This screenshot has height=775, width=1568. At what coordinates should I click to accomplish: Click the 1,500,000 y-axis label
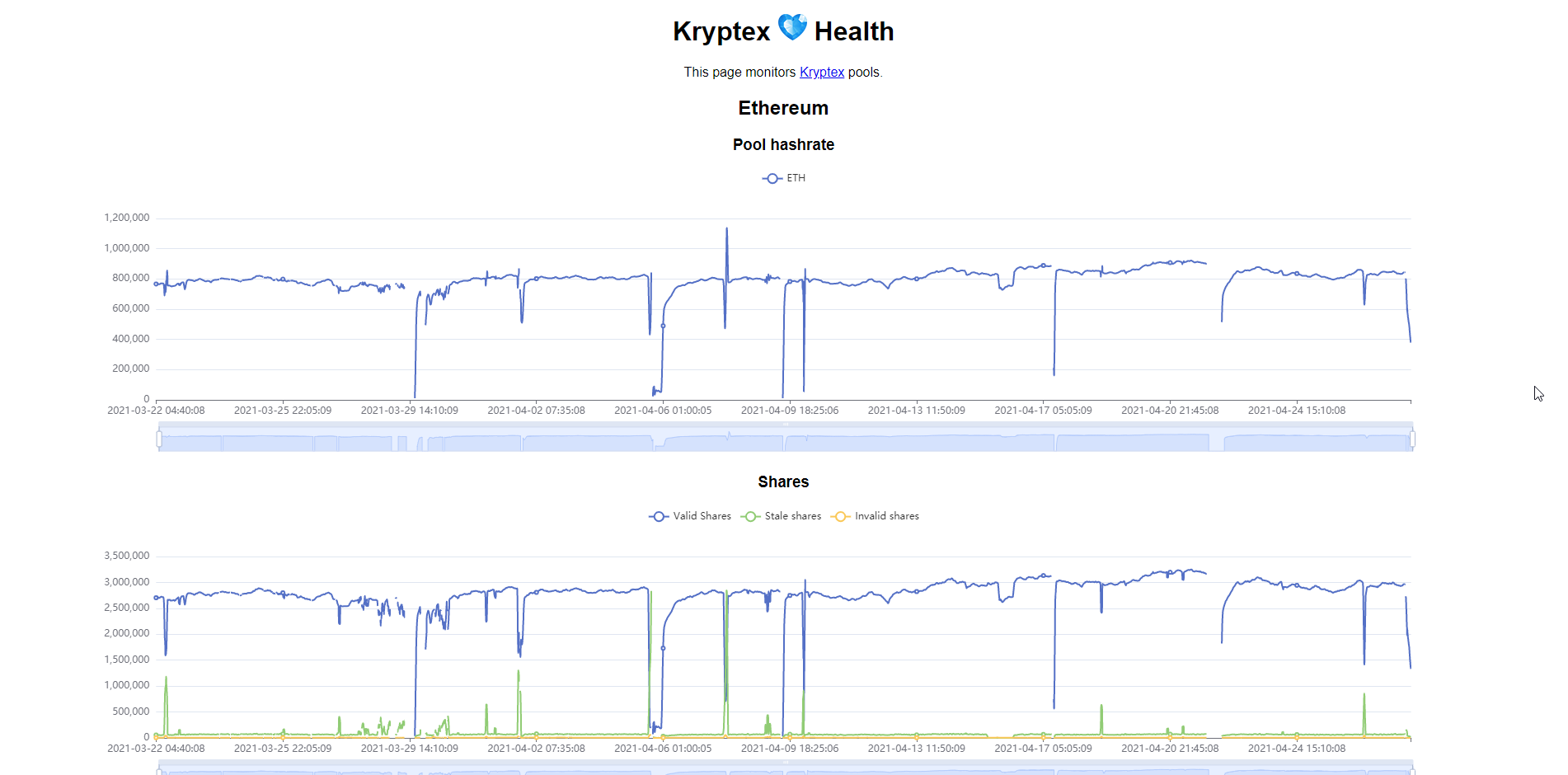tap(127, 660)
